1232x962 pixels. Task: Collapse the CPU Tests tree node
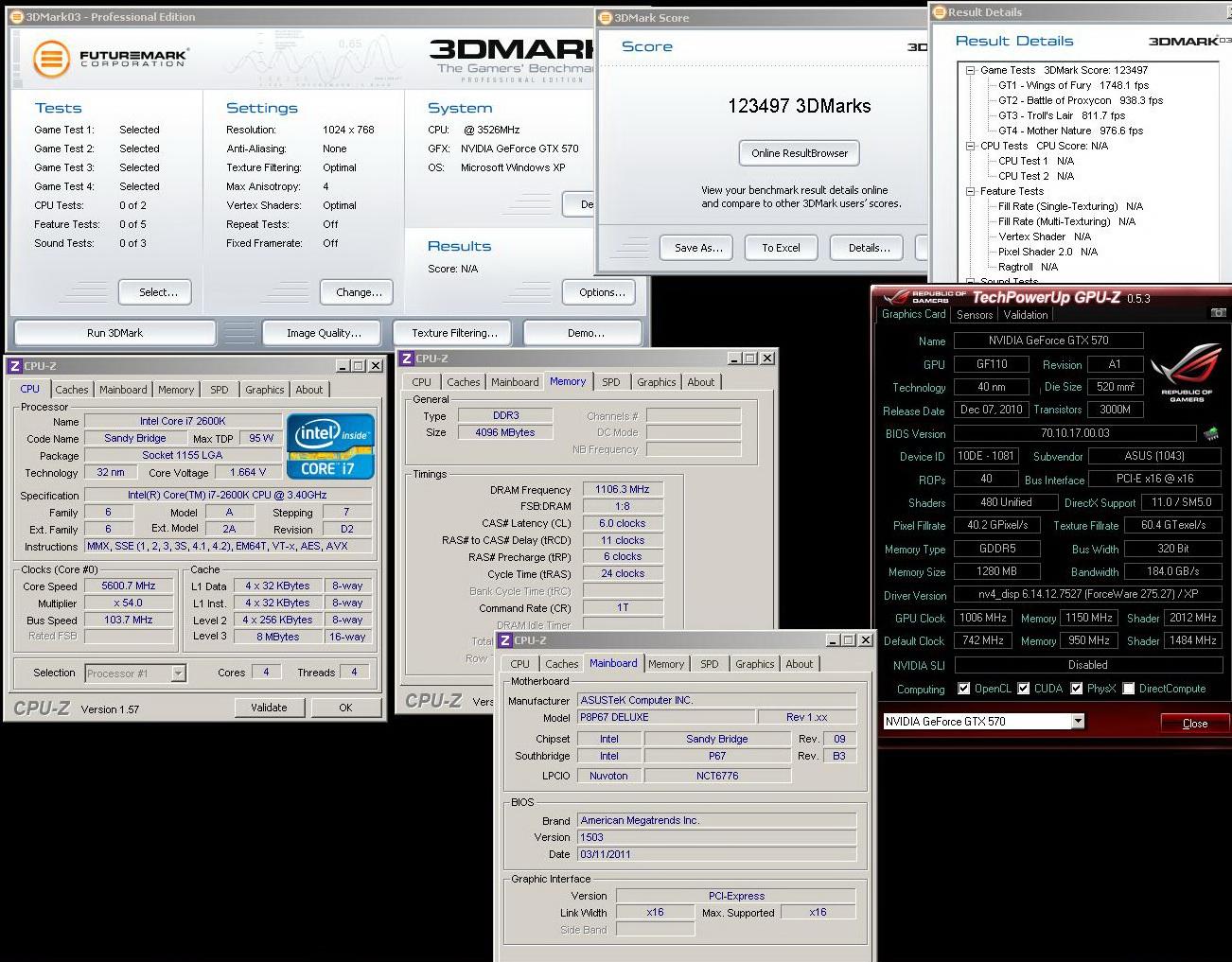pyautogui.click(x=970, y=146)
